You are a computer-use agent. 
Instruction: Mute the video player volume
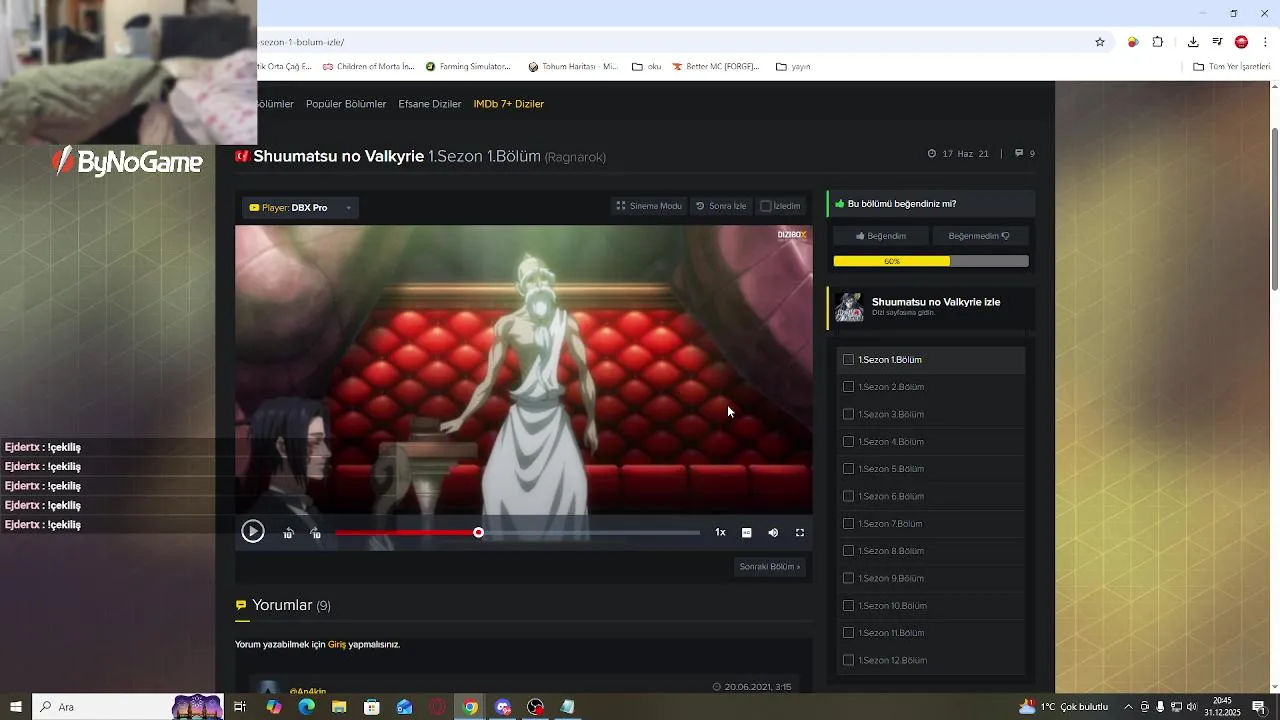(773, 533)
